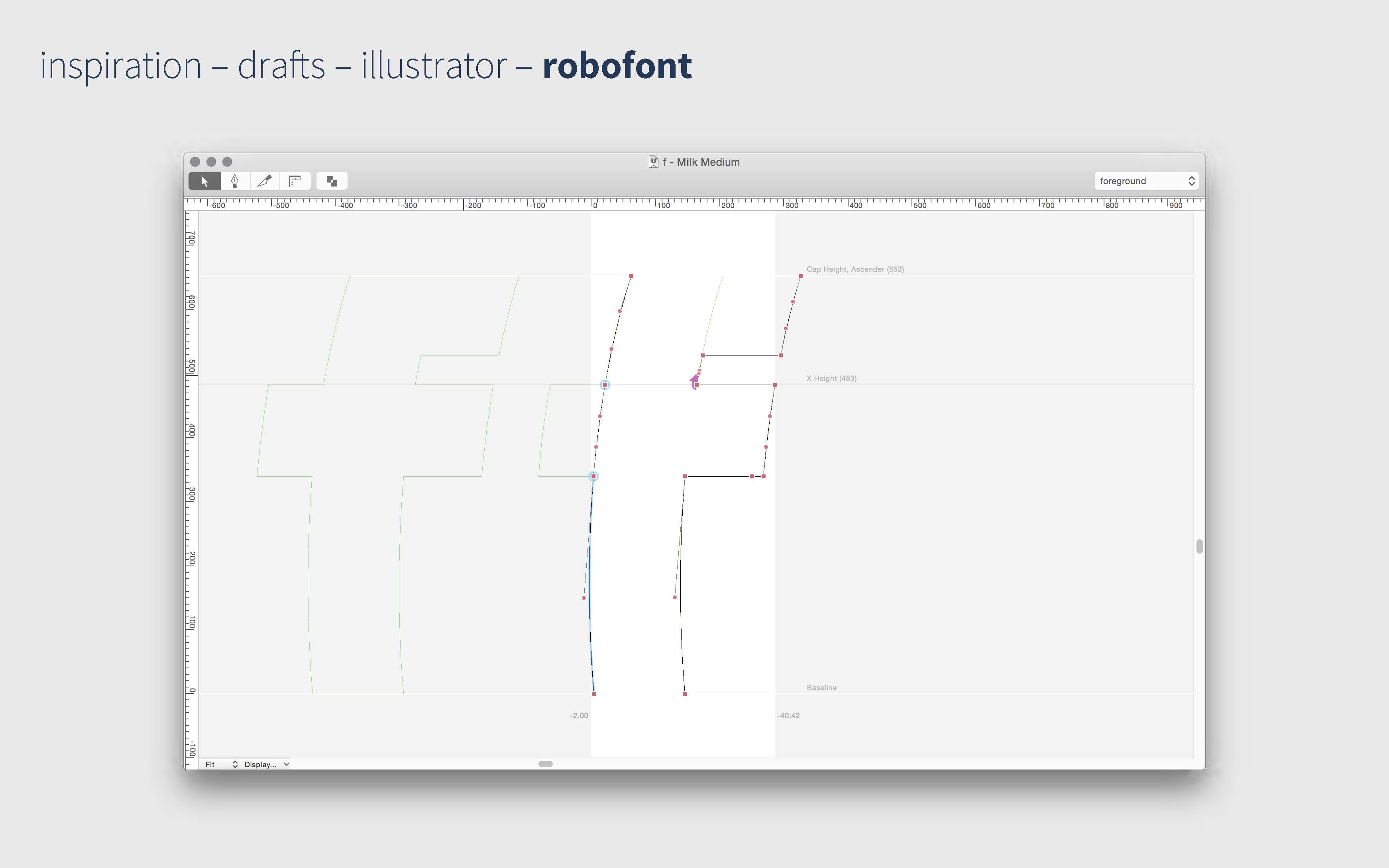Select the measurement ruler tool

[295, 181]
